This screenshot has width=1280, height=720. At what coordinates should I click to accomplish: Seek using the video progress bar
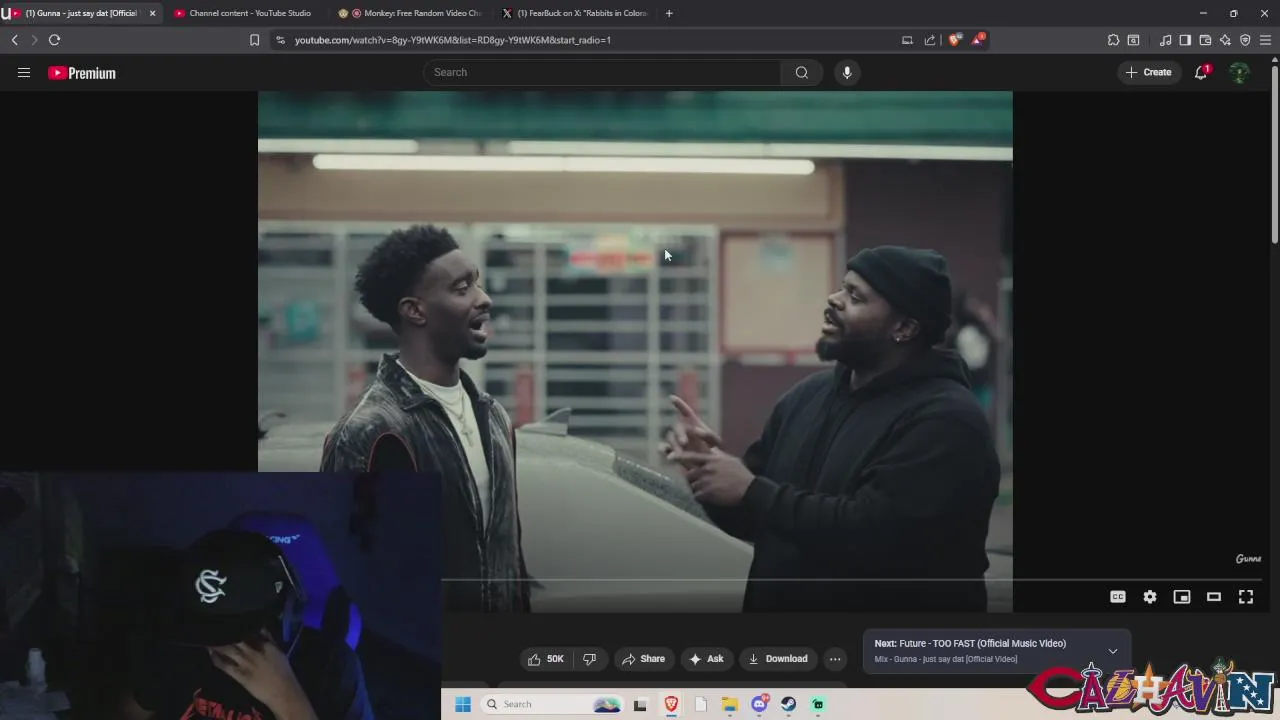pyautogui.click(x=850, y=579)
